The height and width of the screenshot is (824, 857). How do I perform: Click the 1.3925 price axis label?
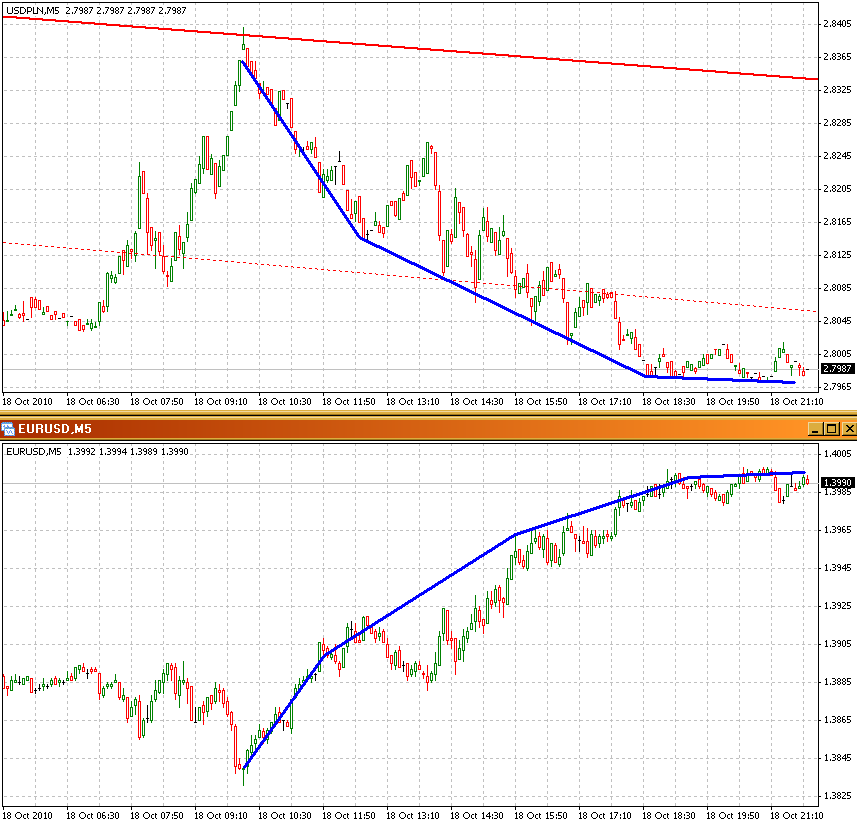pyautogui.click(x=837, y=605)
